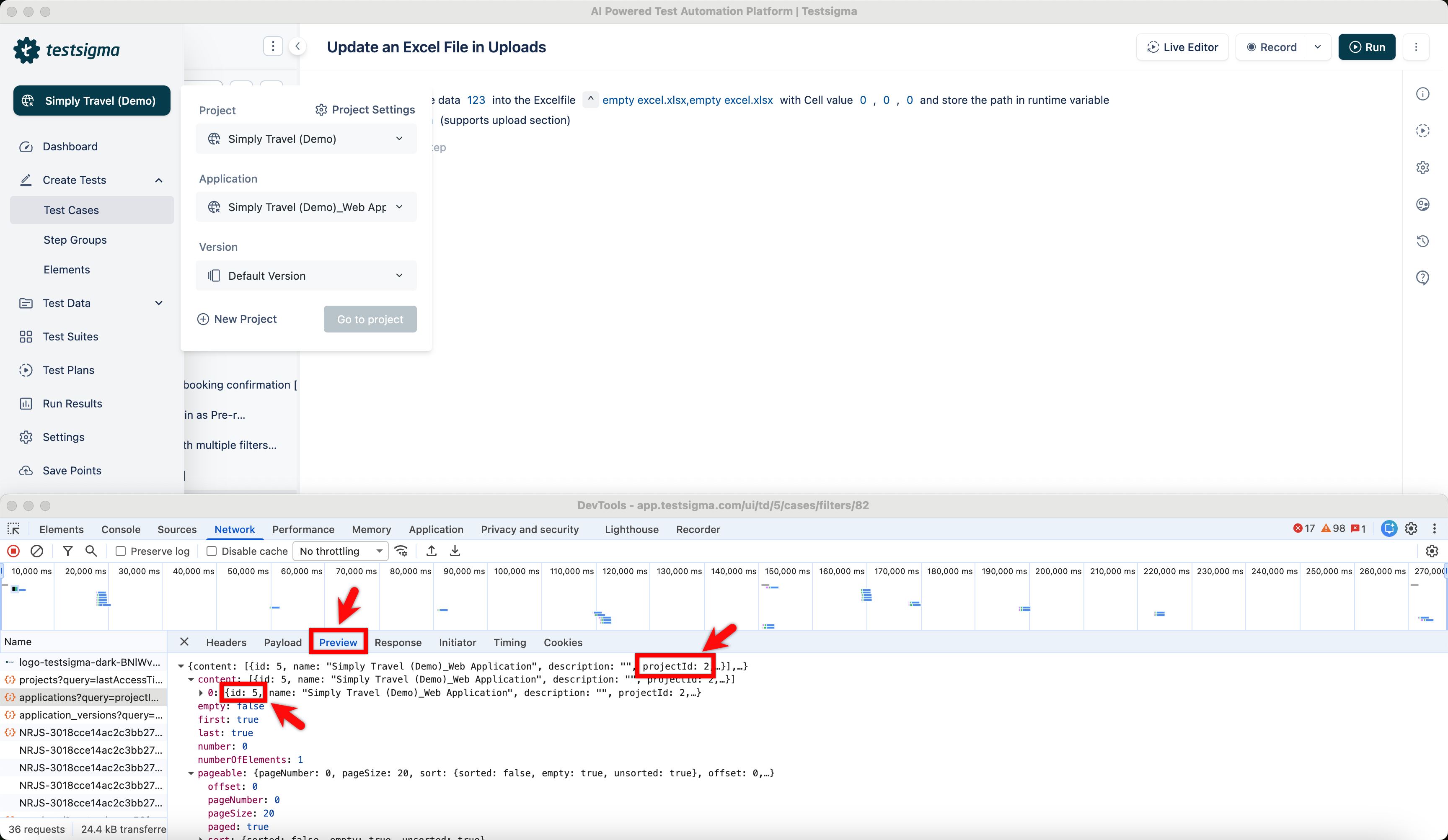1448x840 pixels.
Task: Toggle the Disable cache checkbox
Action: 212,551
